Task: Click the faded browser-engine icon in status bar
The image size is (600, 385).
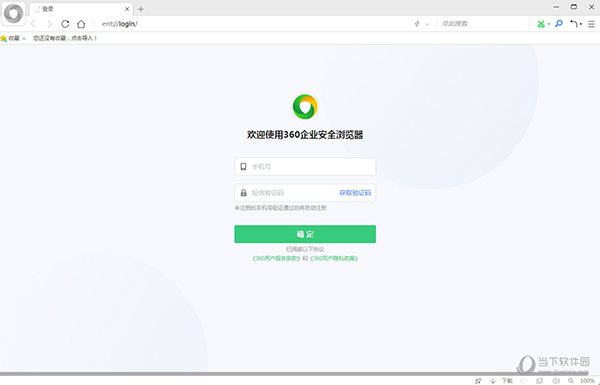Action: pyautogui.click(x=524, y=381)
